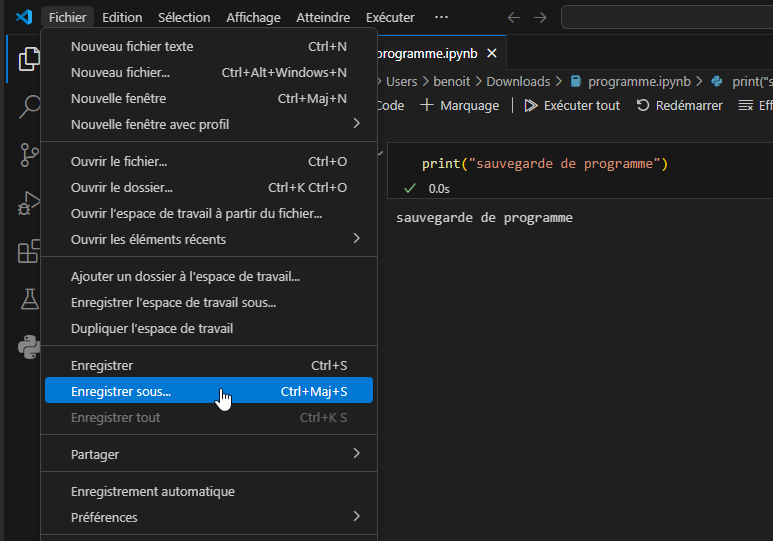773x541 pixels.
Task: Choose Nouvelle fenêtre
Action: tap(209, 99)
